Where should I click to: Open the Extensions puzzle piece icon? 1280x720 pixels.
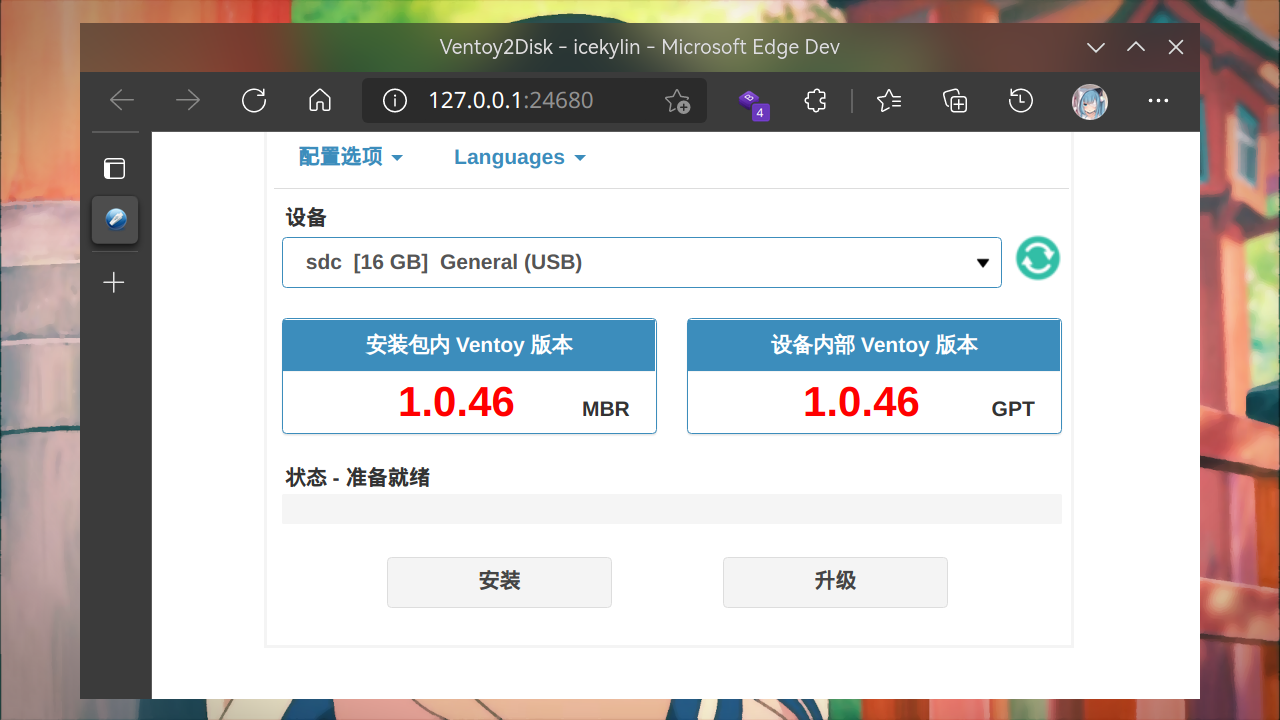pos(816,100)
